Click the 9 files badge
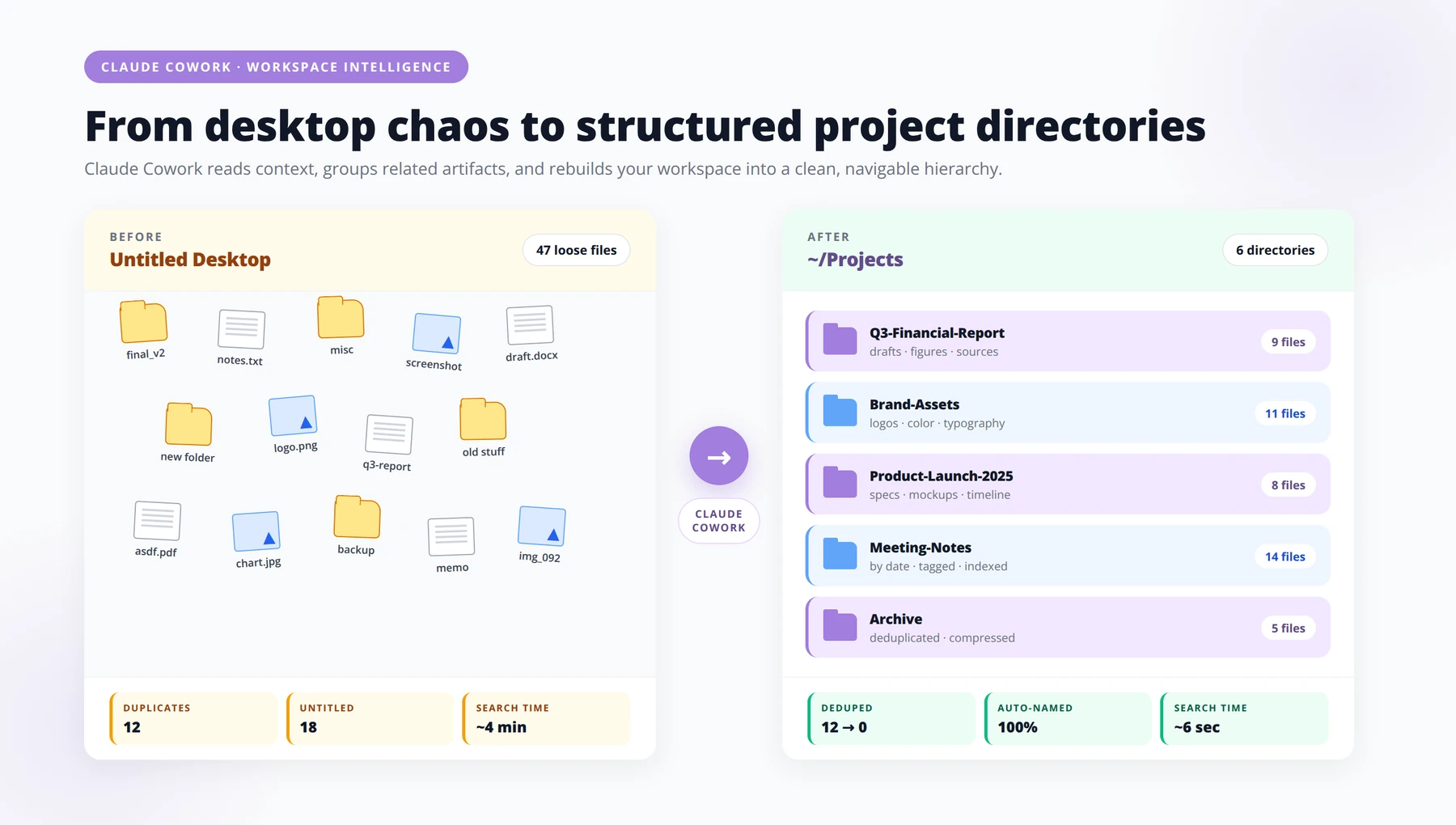The width and height of the screenshot is (1456, 825). 1288,342
